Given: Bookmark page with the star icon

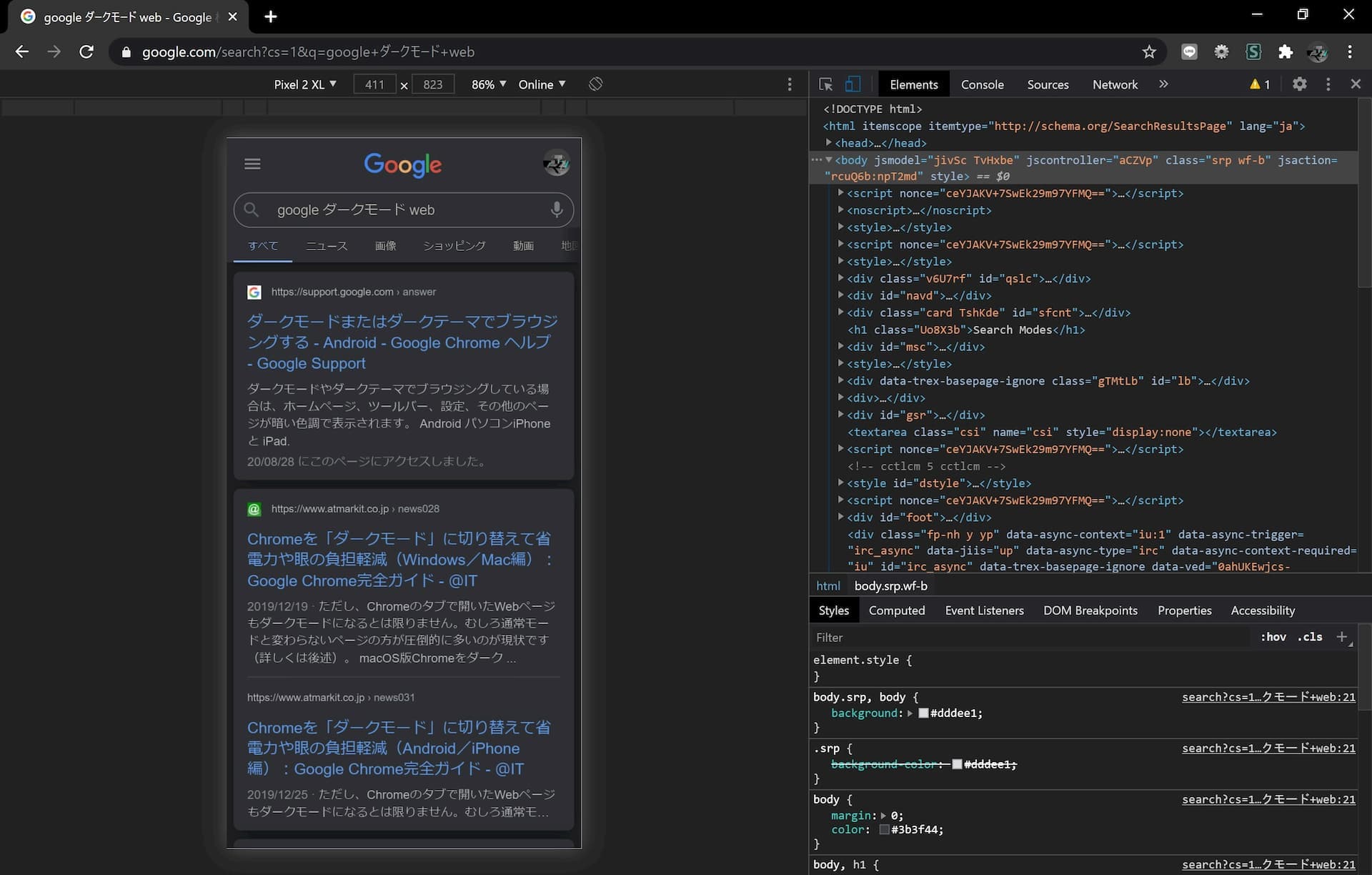Looking at the screenshot, I should [1149, 51].
